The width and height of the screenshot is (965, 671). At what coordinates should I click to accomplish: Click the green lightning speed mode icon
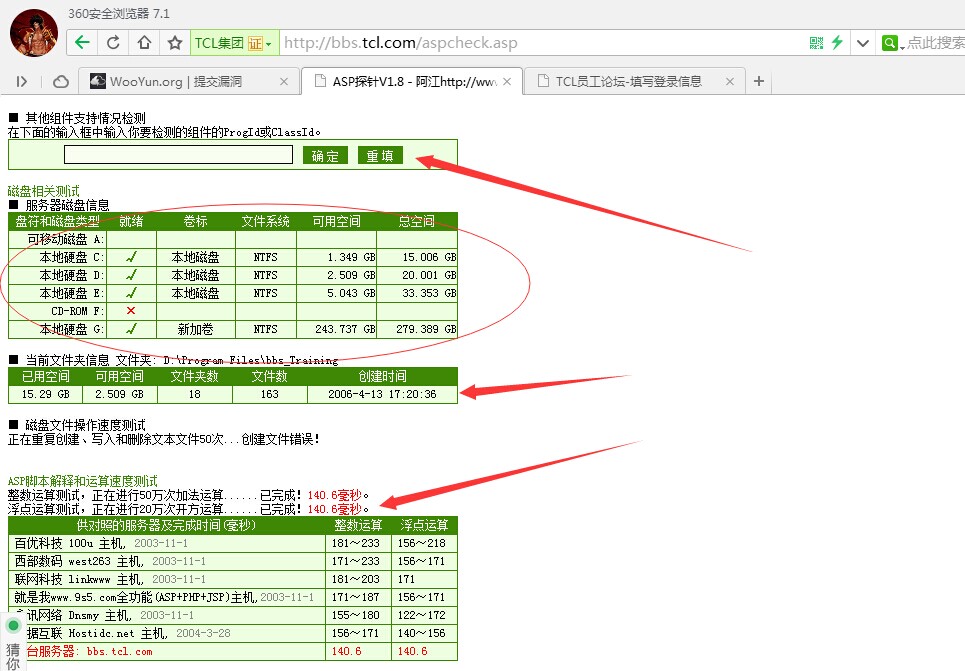click(837, 42)
